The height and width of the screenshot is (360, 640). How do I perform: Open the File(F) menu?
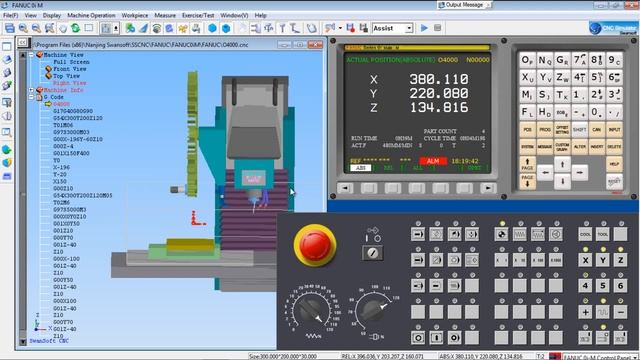[x=11, y=15]
